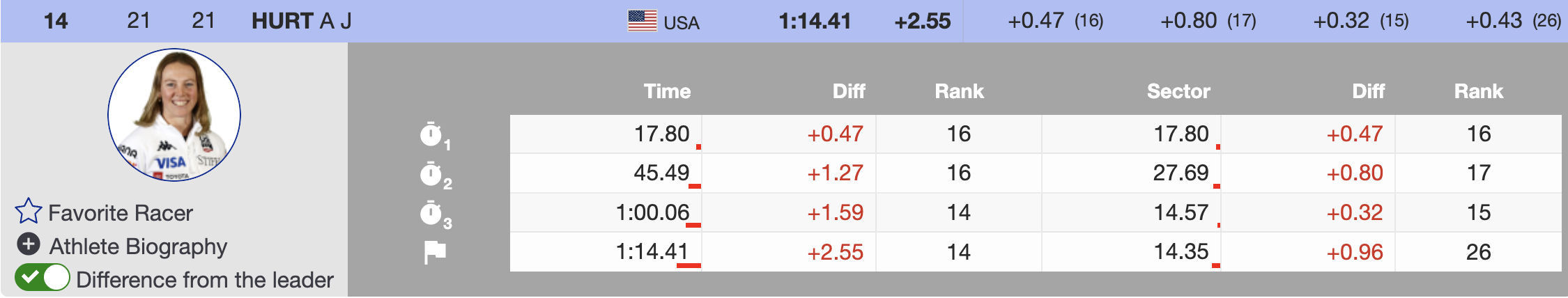Click the +0.80 (17) sector summary in header
1568x298 pixels.
pyautogui.click(x=1208, y=21)
